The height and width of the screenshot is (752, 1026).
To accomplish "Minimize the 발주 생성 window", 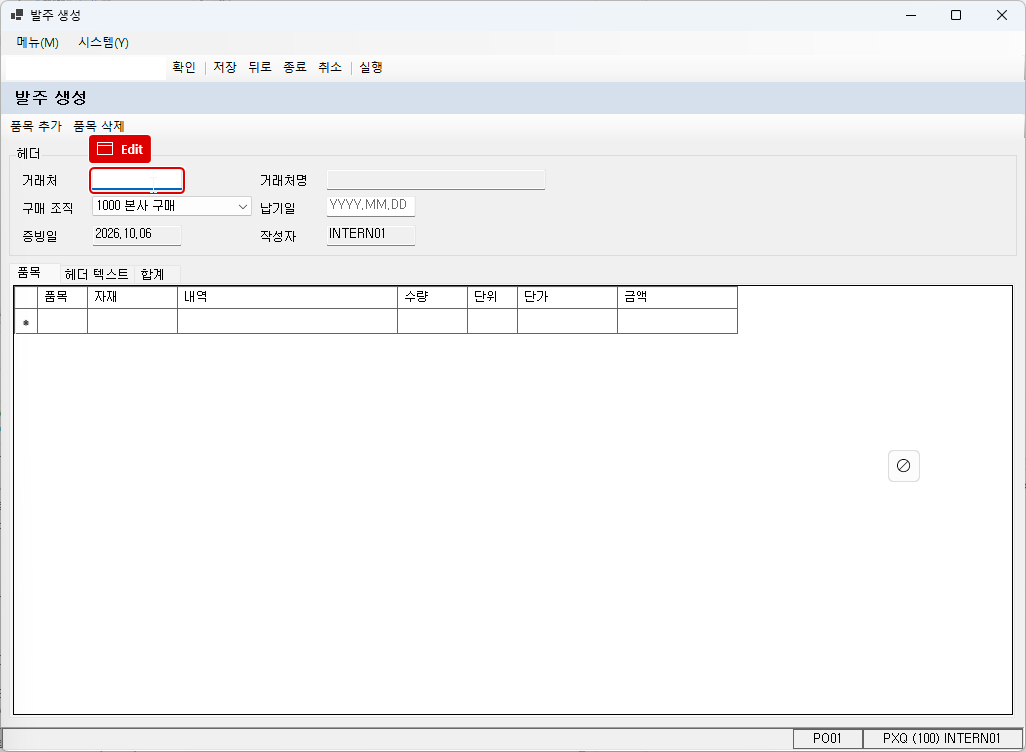I will (x=911, y=15).
